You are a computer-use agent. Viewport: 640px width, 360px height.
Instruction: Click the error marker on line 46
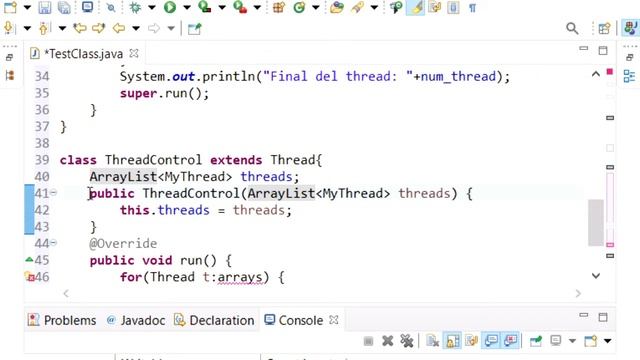(29, 277)
